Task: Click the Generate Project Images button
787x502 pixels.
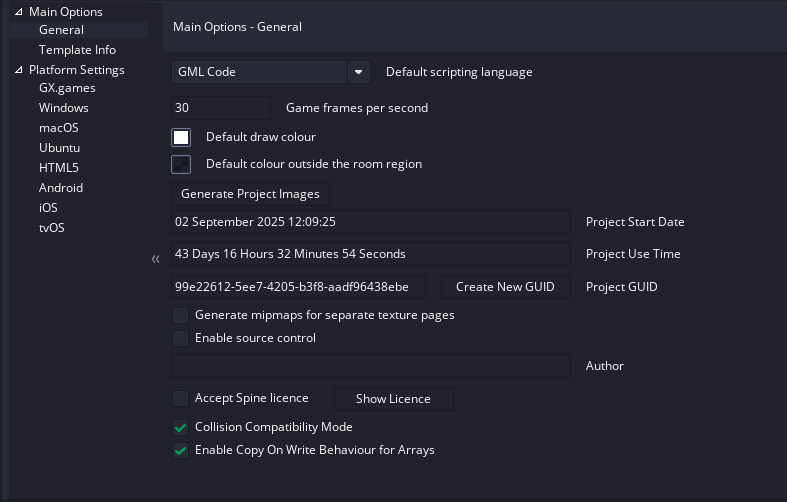Action: point(250,194)
